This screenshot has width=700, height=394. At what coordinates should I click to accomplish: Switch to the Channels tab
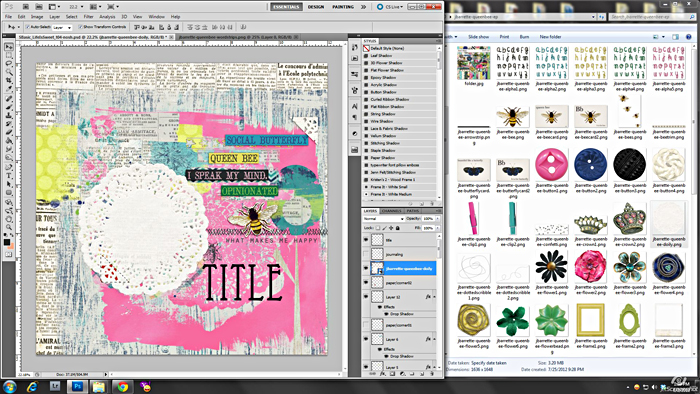coord(392,211)
